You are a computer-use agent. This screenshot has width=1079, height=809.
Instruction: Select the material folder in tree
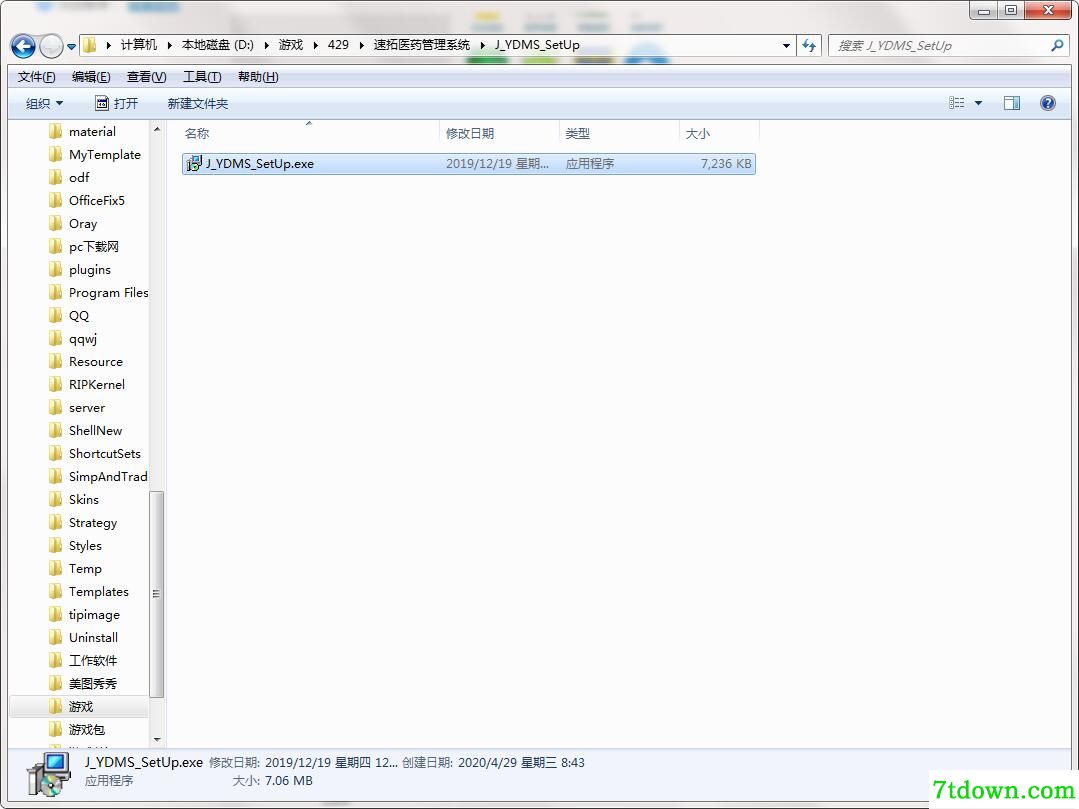(x=92, y=131)
